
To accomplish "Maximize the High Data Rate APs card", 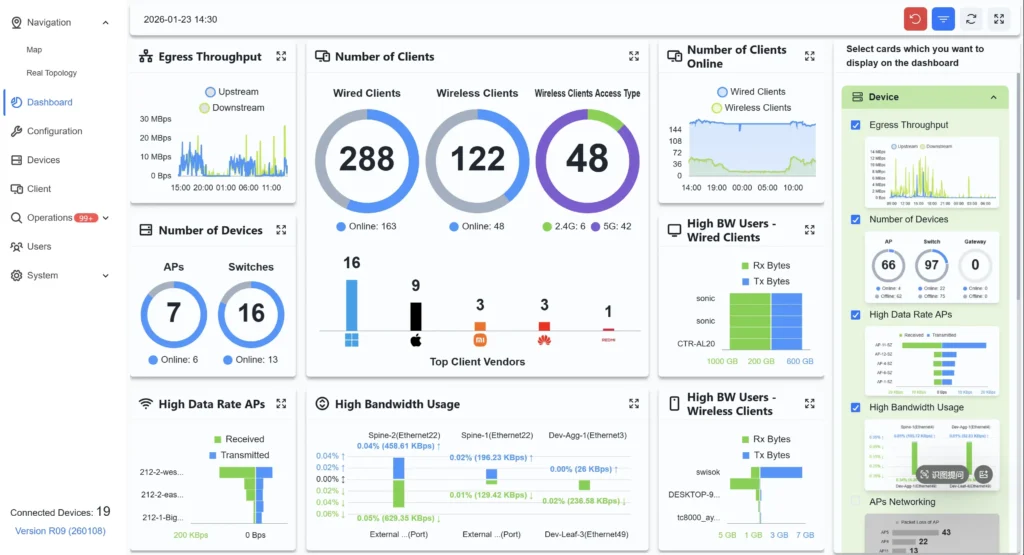I will [x=281, y=404].
